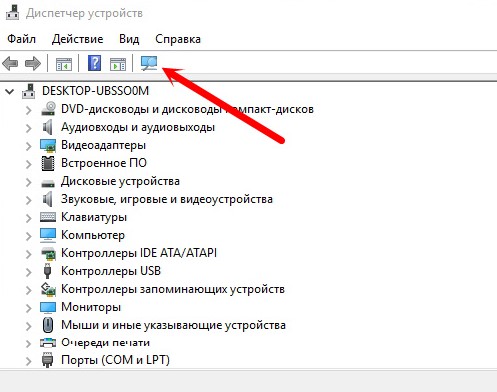Click the DVD drive icon
497x392 pixels.
(x=48, y=109)
